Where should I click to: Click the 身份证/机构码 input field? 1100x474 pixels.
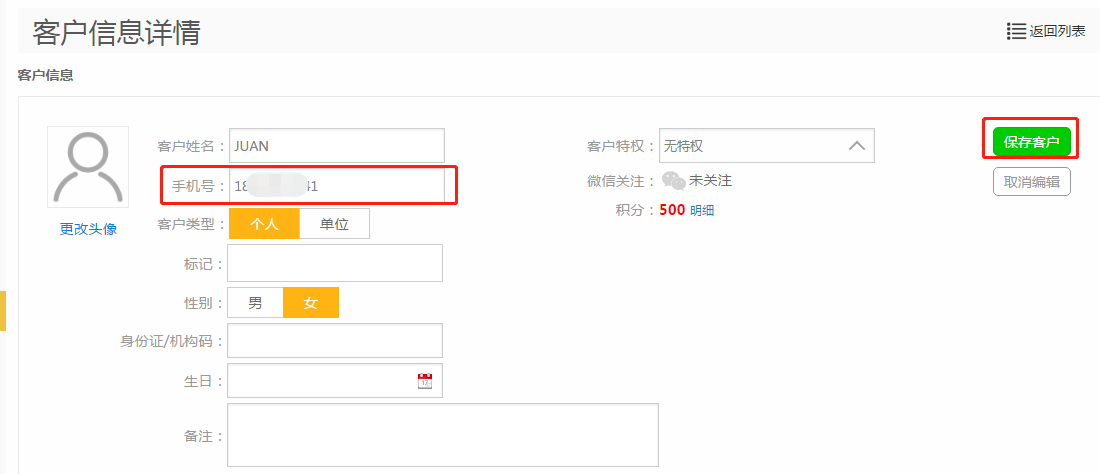point(335,341)
